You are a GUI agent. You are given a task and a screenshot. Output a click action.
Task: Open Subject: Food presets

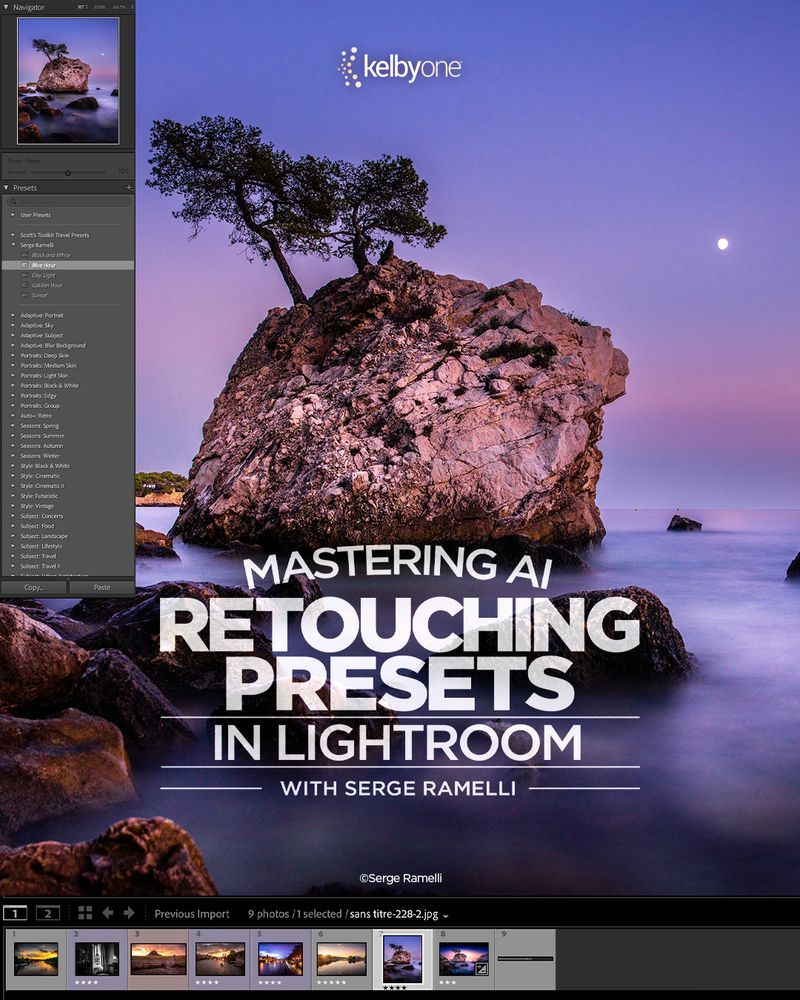37,526
